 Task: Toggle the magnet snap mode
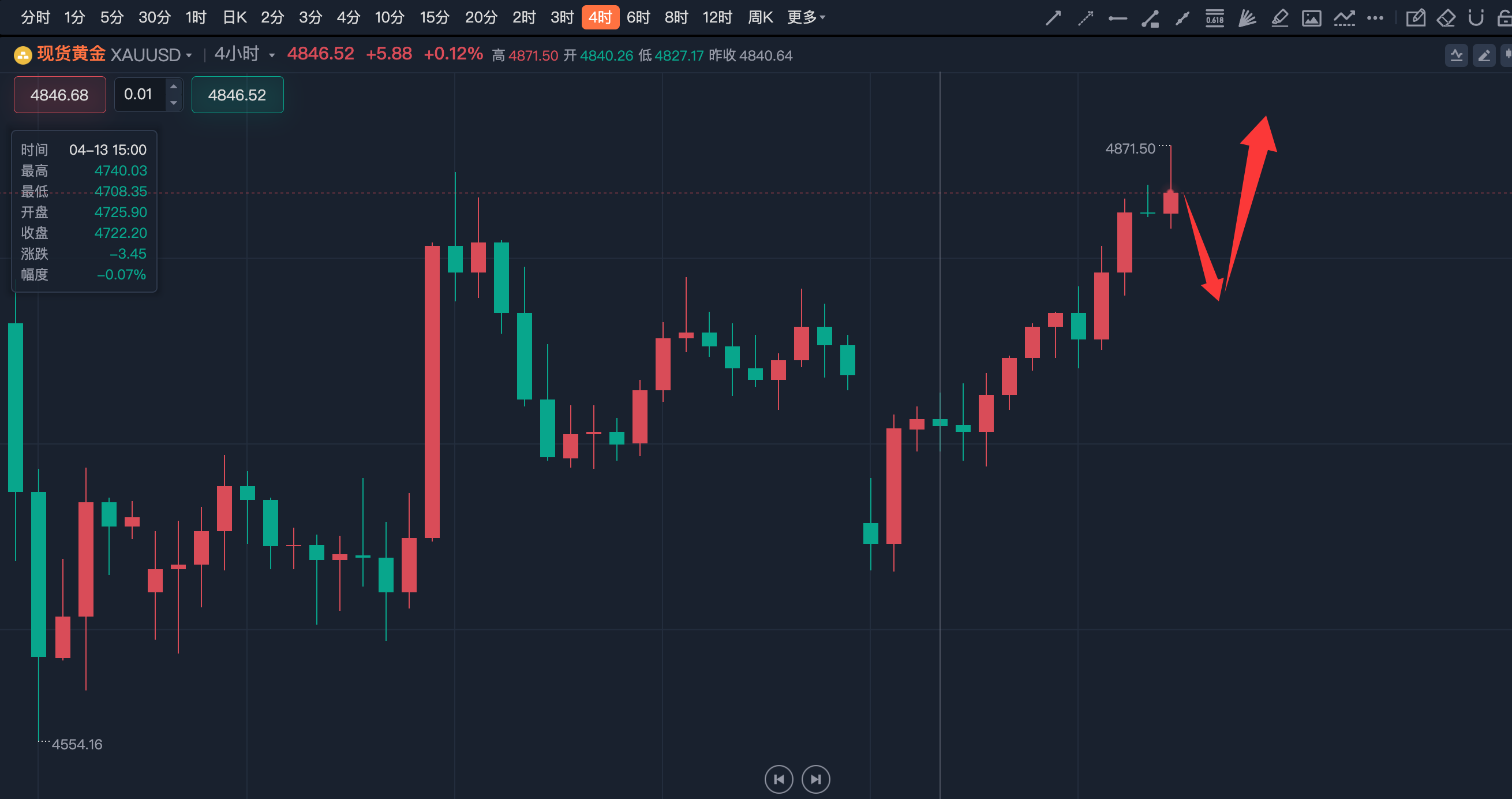(1476, 18)
